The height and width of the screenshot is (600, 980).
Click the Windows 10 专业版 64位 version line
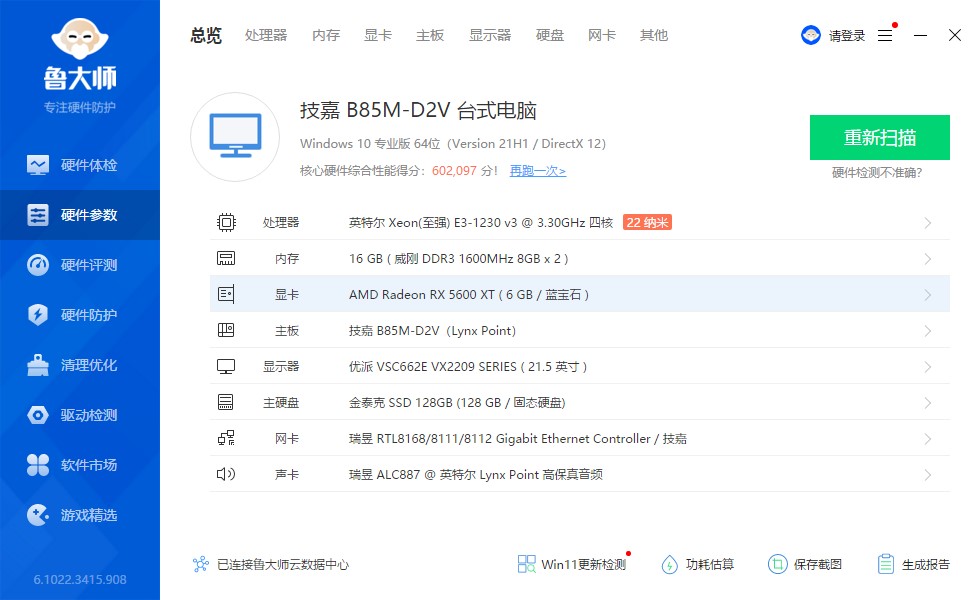452,144
